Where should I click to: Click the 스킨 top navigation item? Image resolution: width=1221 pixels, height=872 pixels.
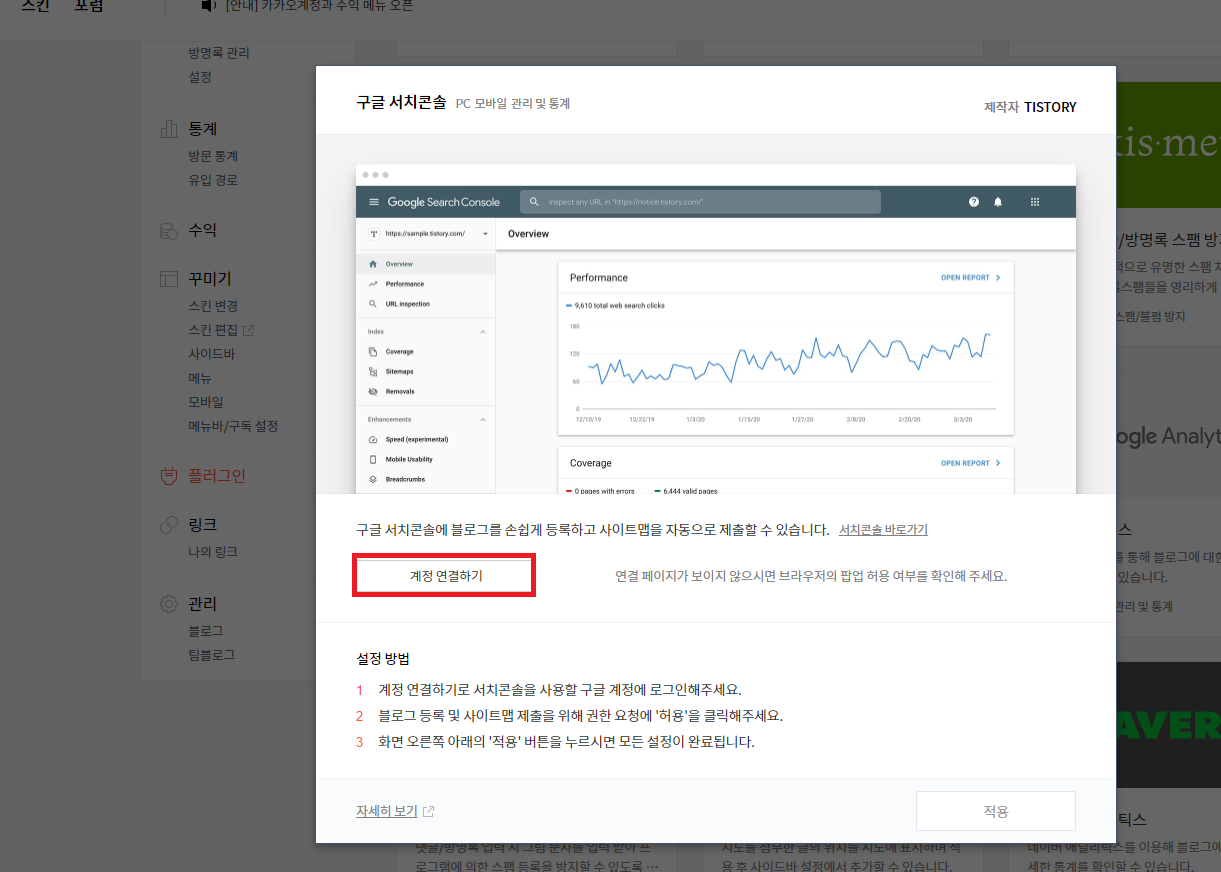pos(37,6)
